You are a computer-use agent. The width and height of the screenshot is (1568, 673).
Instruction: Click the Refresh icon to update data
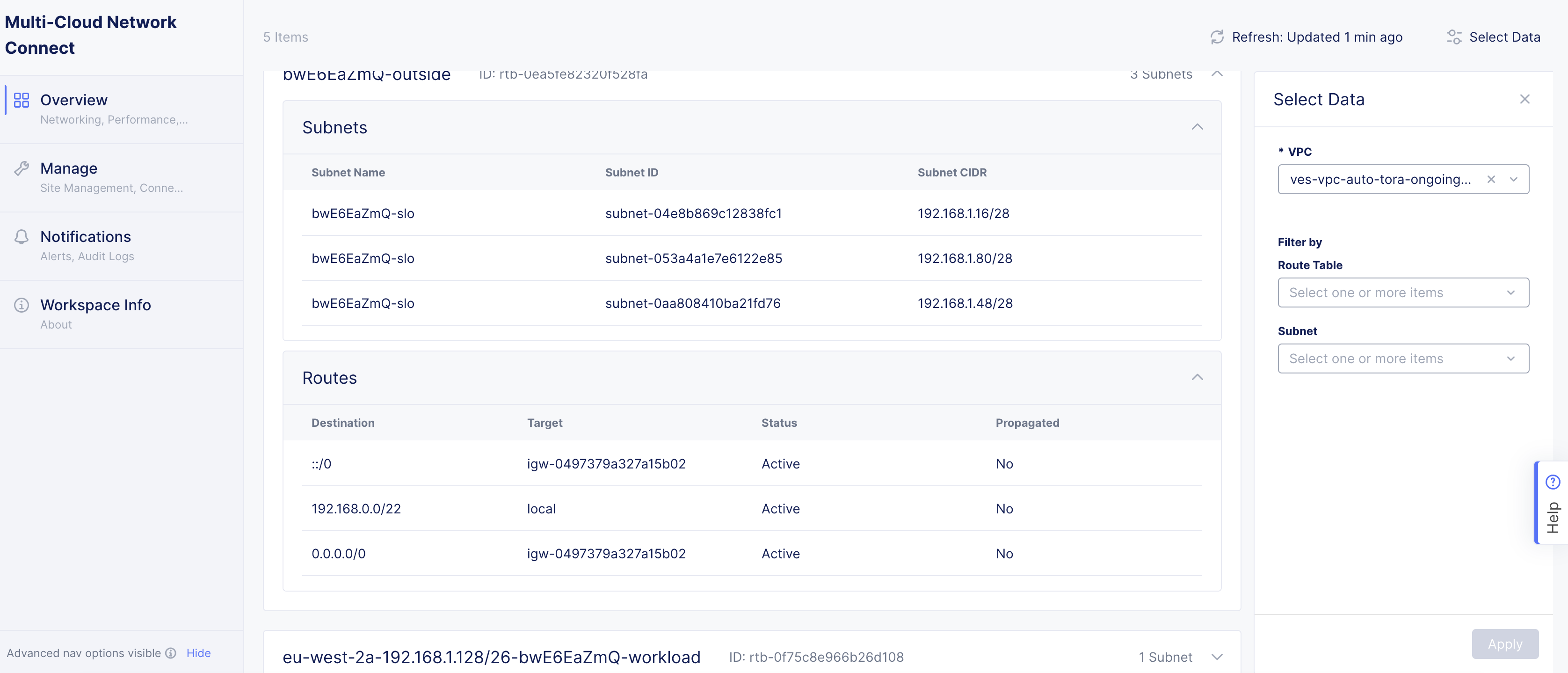point(1217,37)
